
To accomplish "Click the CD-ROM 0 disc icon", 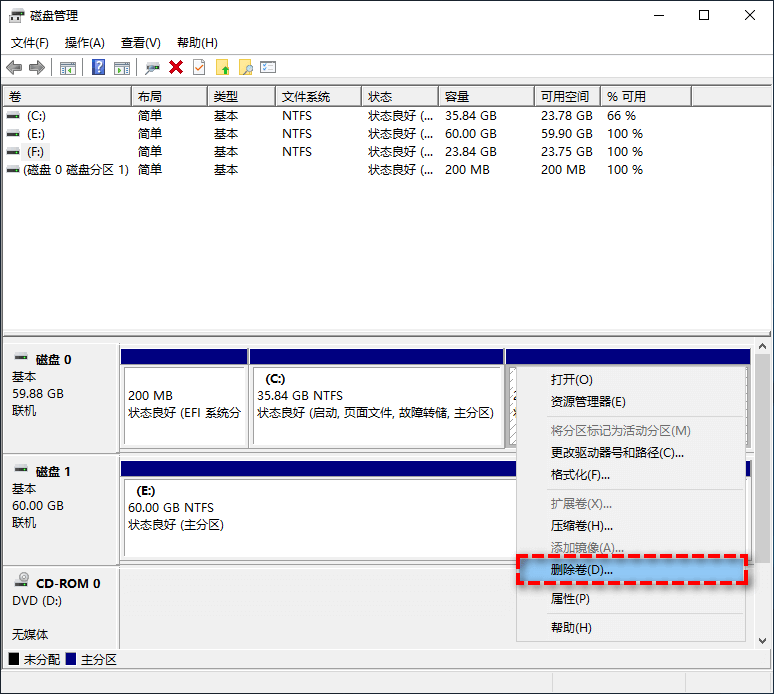I will pos(22,579).
